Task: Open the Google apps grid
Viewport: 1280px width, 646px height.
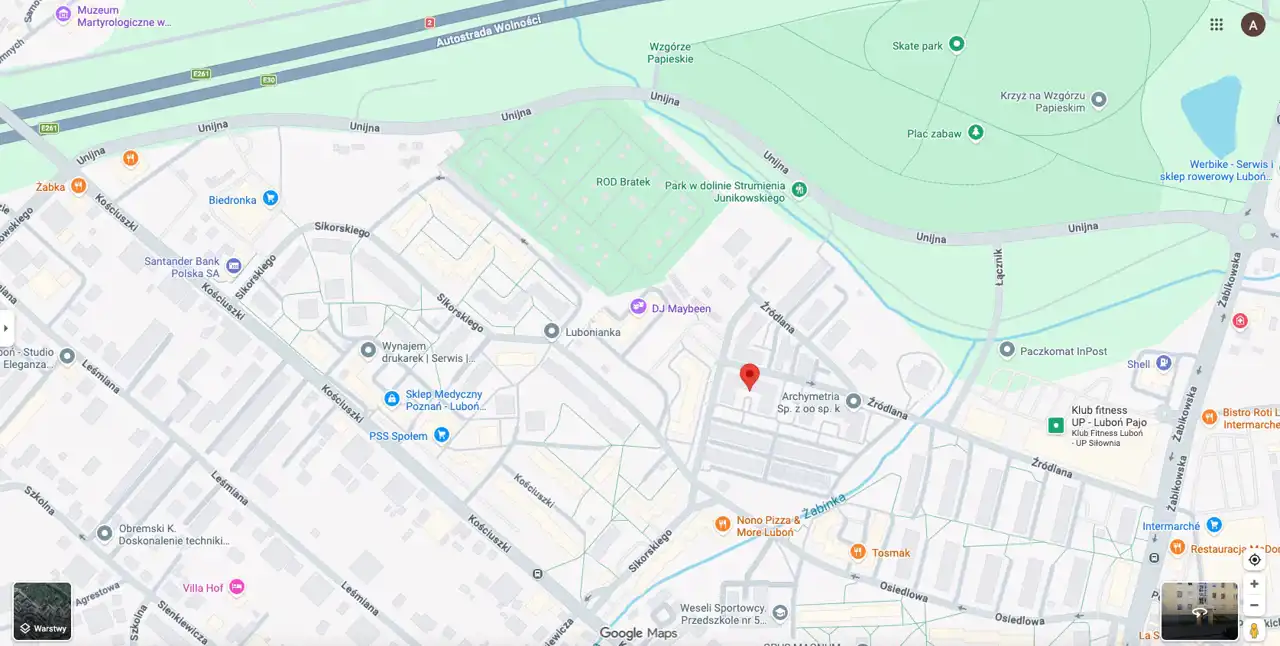Action: tap(1216, 24)
